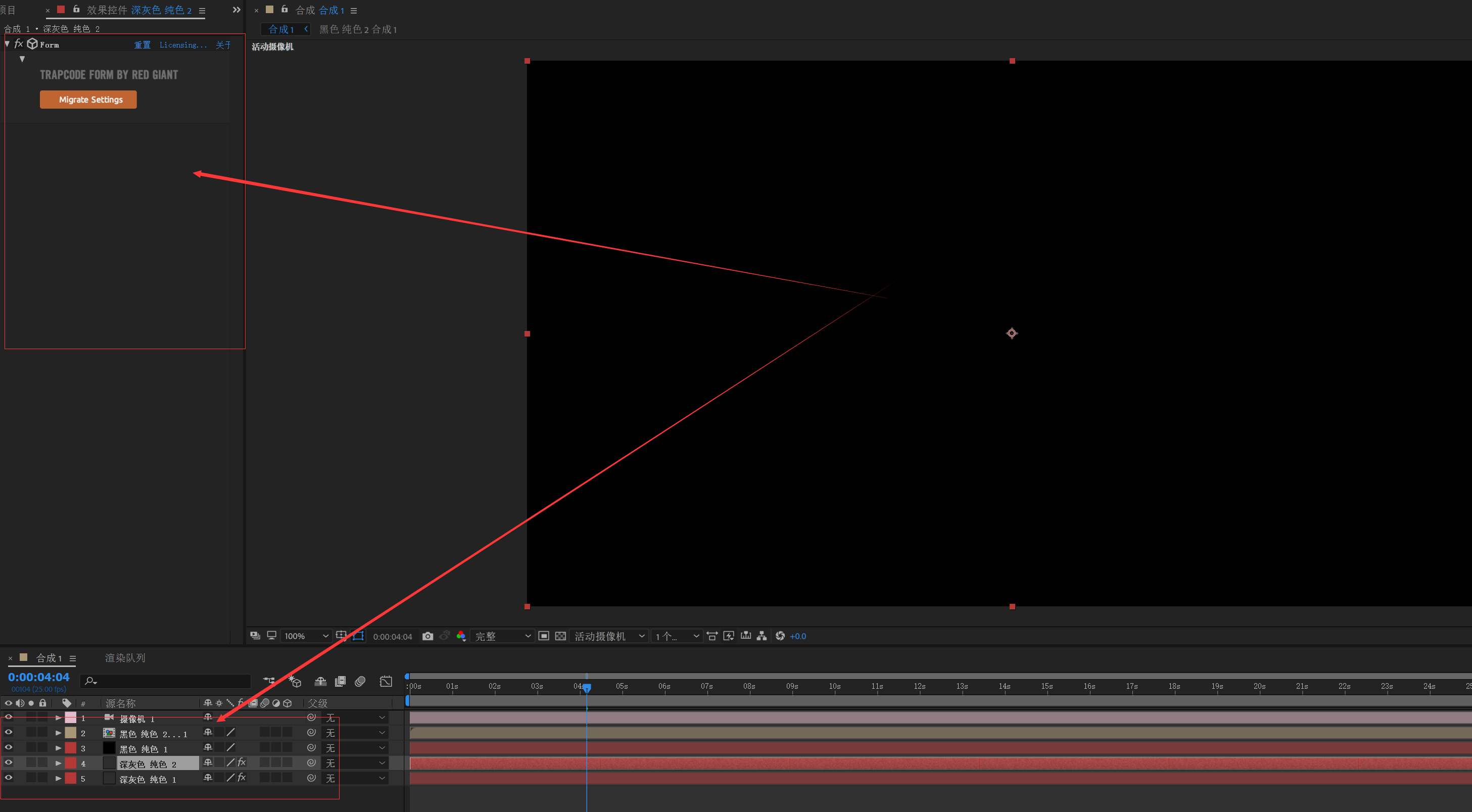Toggle the motion blur timeline icon

click(360, 681)
